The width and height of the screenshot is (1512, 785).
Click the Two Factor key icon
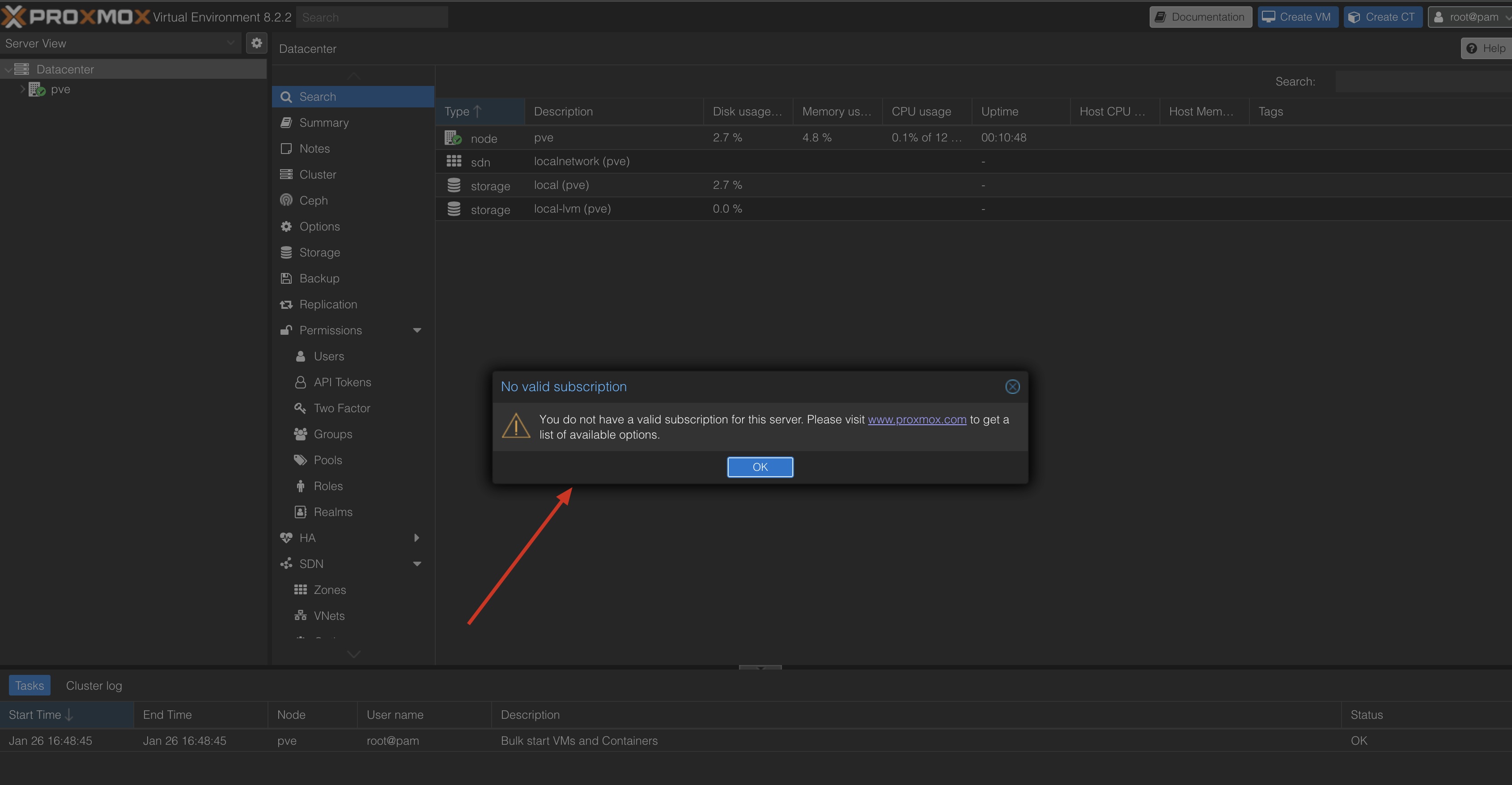pyautogui.click(x=300, y=408)
